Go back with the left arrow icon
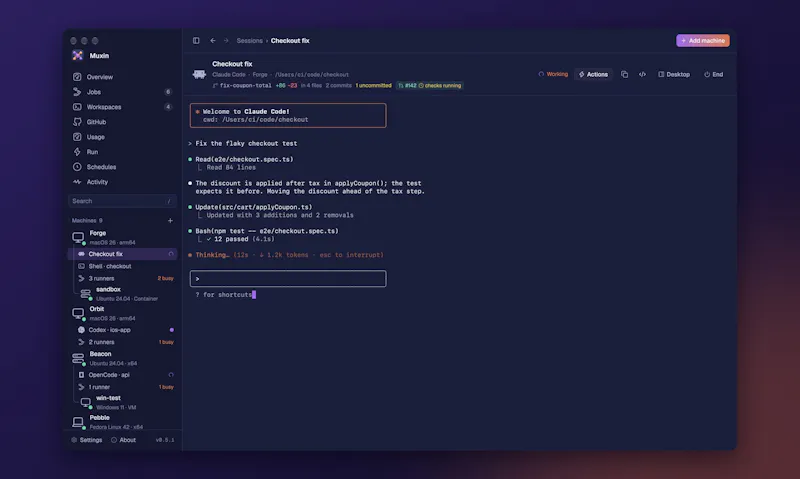 pos(213,41)
